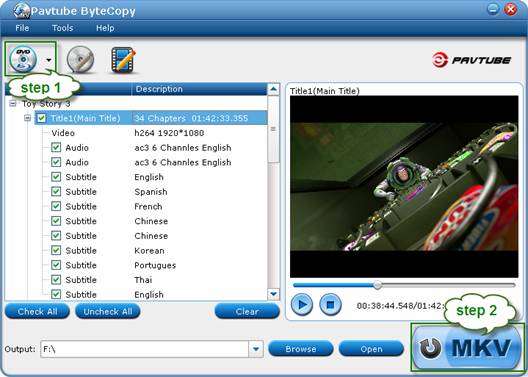Image resolution: width=528 pixels, height=377 pixels.
Task: Toggle the Korean Subtitle checkbox
Action: coord(56,250)
